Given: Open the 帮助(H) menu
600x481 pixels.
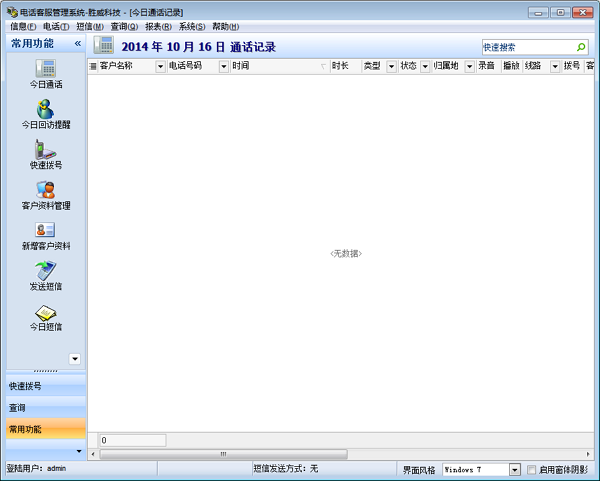Looking at the screenshot, I should pos(226,26).
